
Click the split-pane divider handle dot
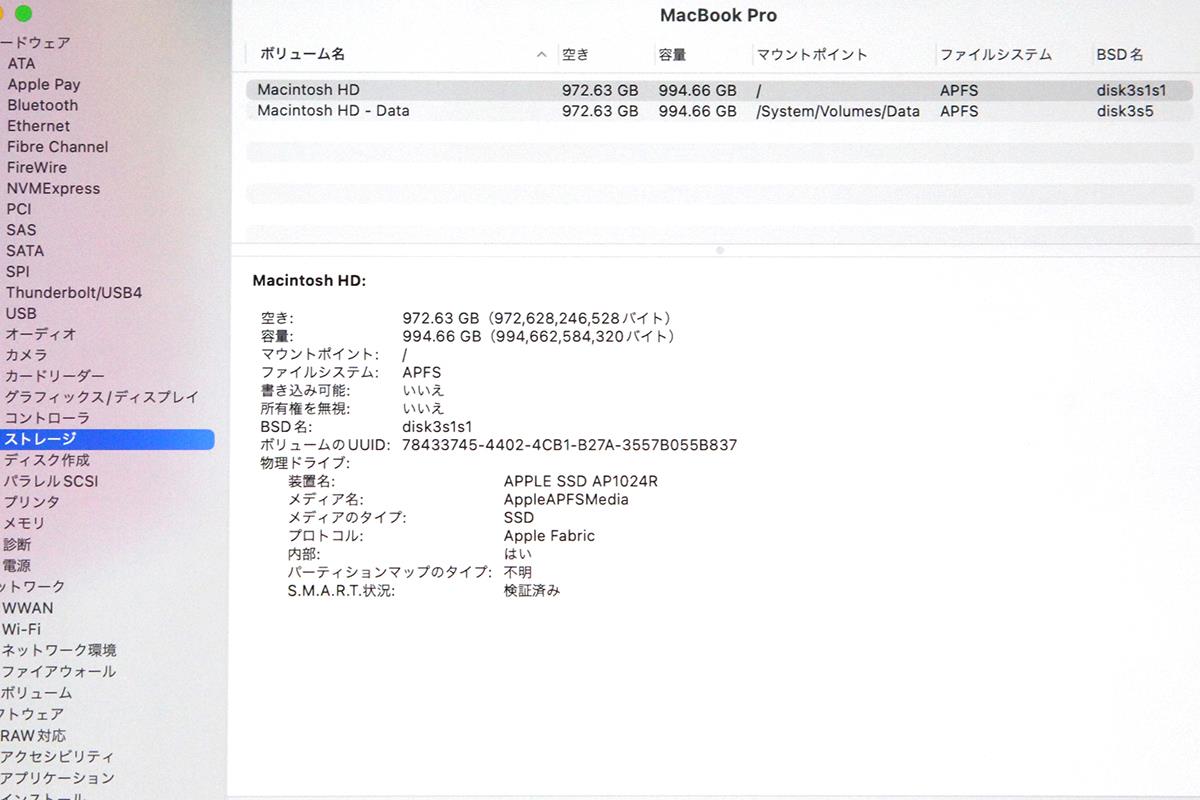pyautogui.click(x=719, y=250)
